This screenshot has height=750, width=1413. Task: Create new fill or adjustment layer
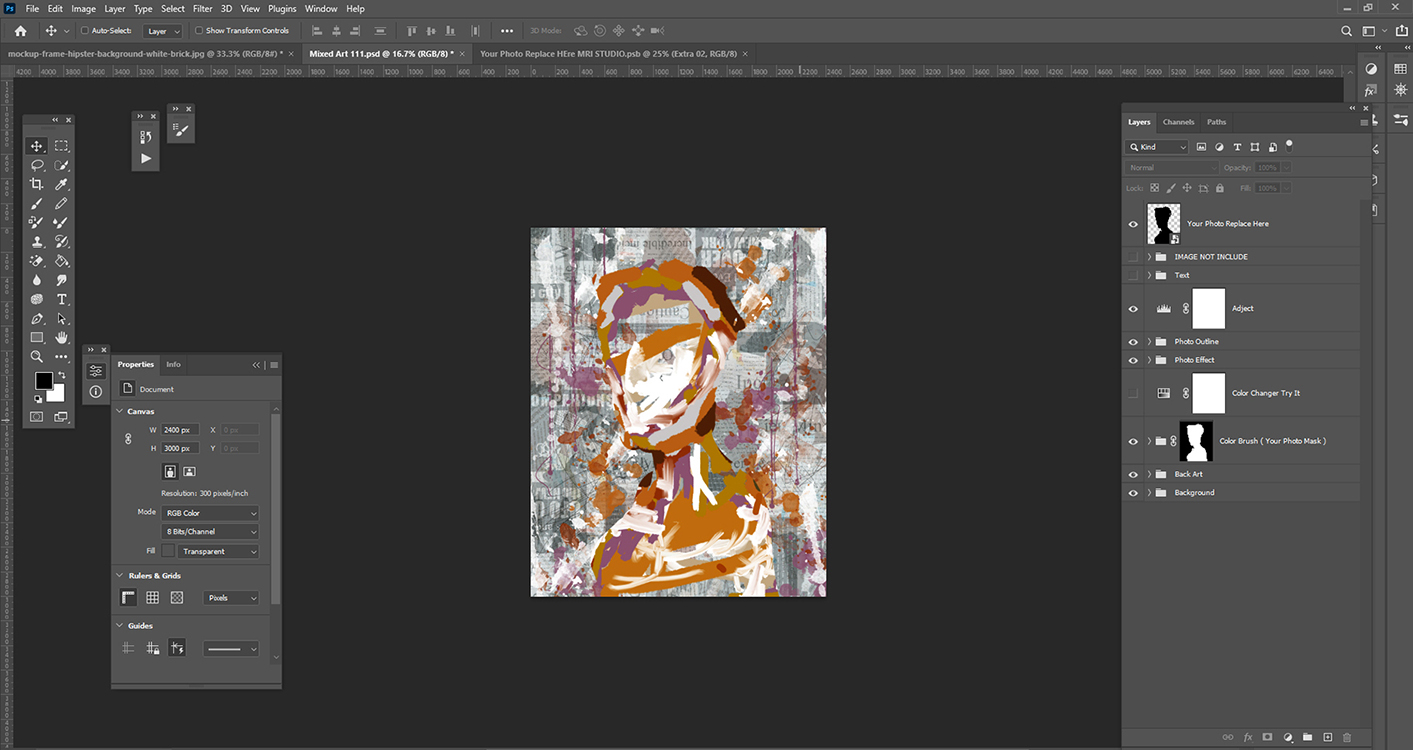click(x=1287, y=737)
